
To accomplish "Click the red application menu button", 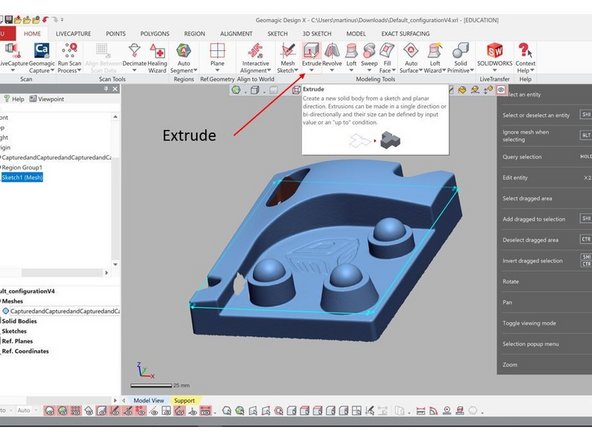I will point(7,34).
